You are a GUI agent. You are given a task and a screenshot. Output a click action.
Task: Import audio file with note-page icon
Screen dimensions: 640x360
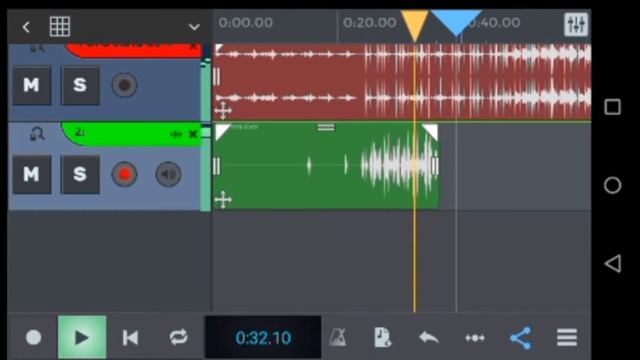(383, 337)
